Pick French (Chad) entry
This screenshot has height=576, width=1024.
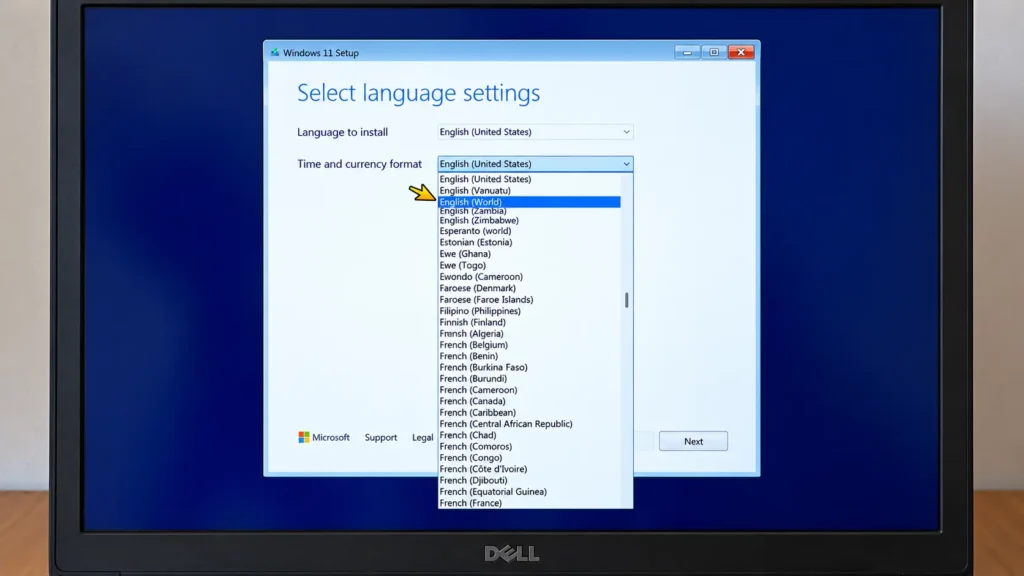point(529,435)
